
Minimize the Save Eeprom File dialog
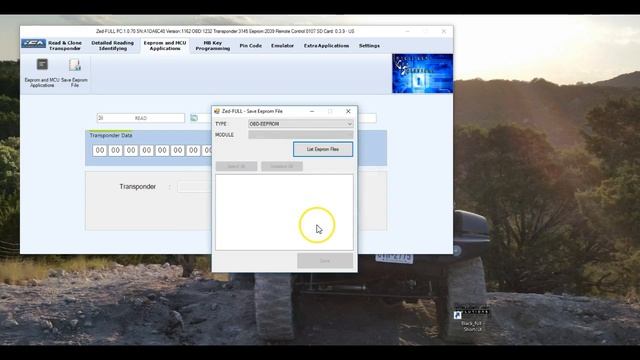click(x=312, y=111)
